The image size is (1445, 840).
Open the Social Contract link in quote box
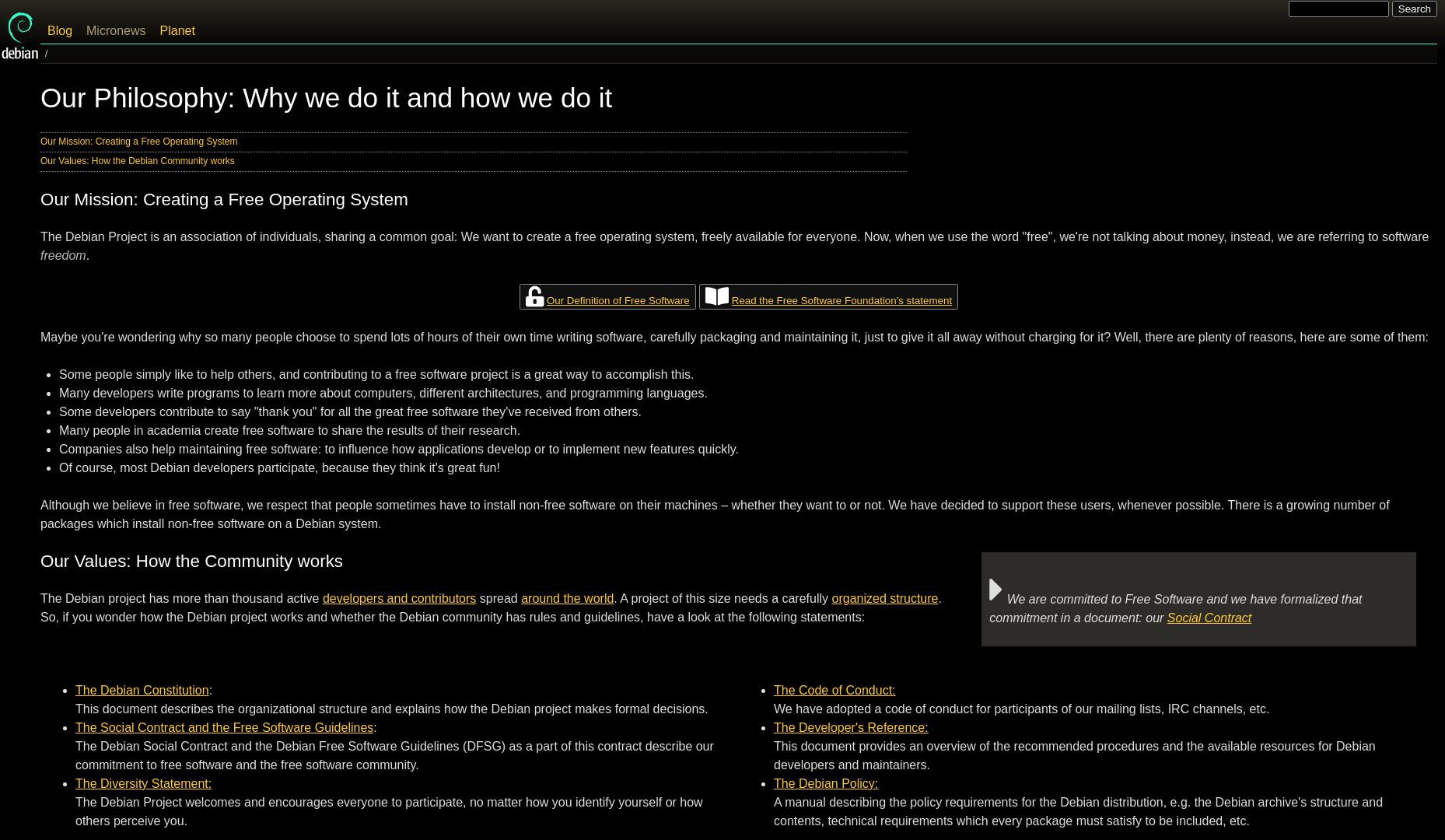pos(1209,618)
